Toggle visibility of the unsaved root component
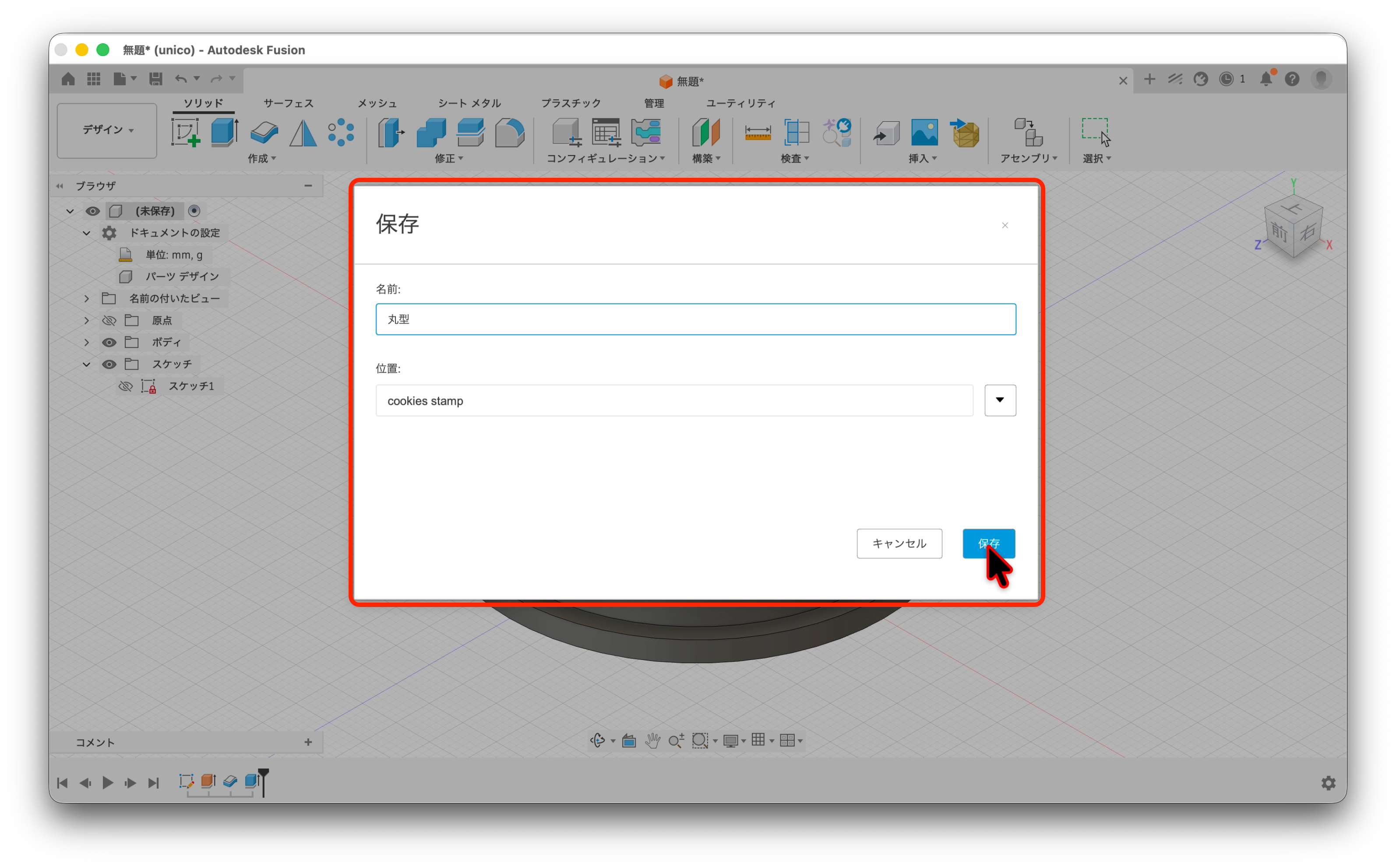The height and width of the screenshot is (868, 1396). 92,211
